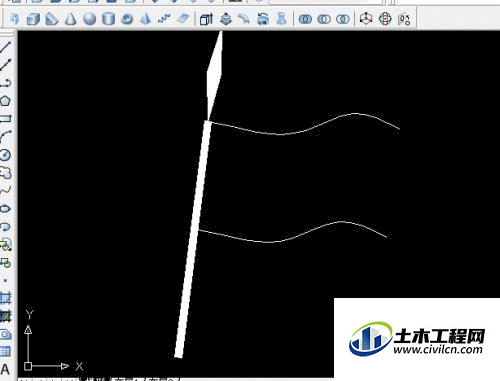This screenshot has height=381, width=500.
Task: Select the Multiline Text A tool
Action: [5, 369]
